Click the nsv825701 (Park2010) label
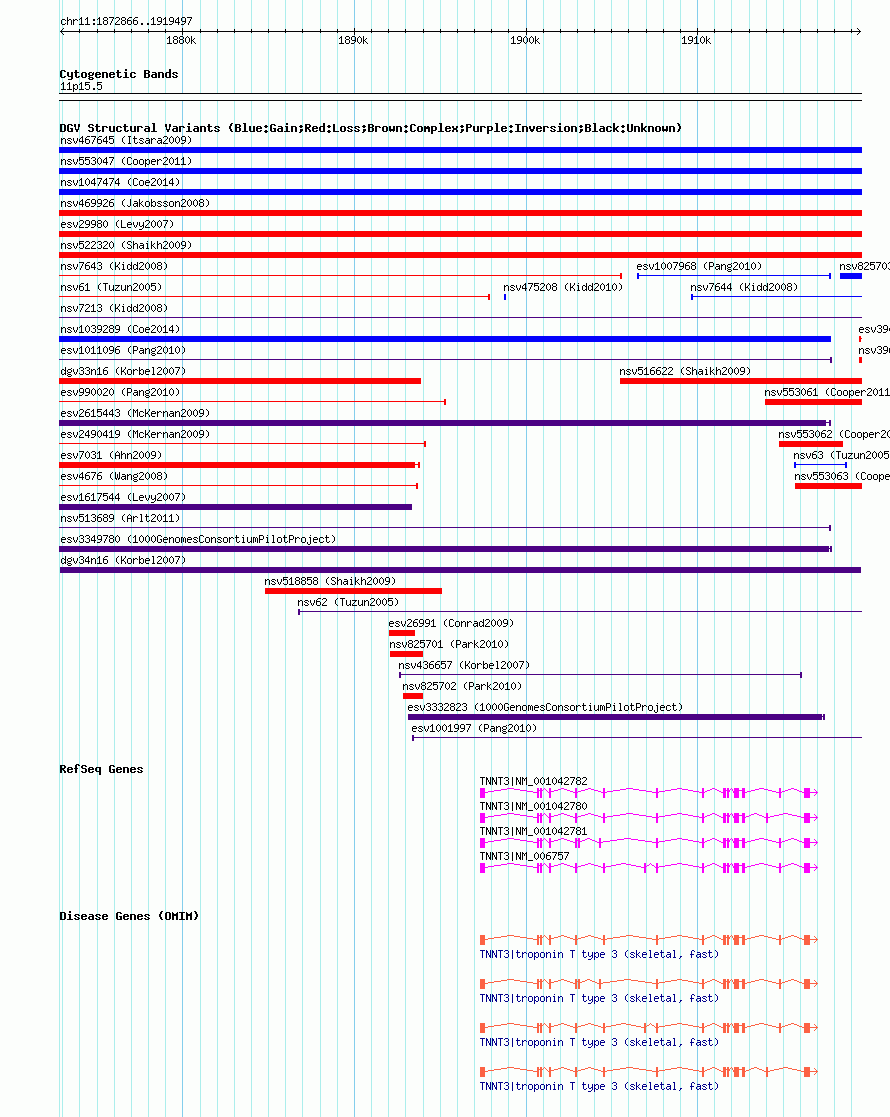This screenshot has height=1117, width=890. tap(449, 645)
